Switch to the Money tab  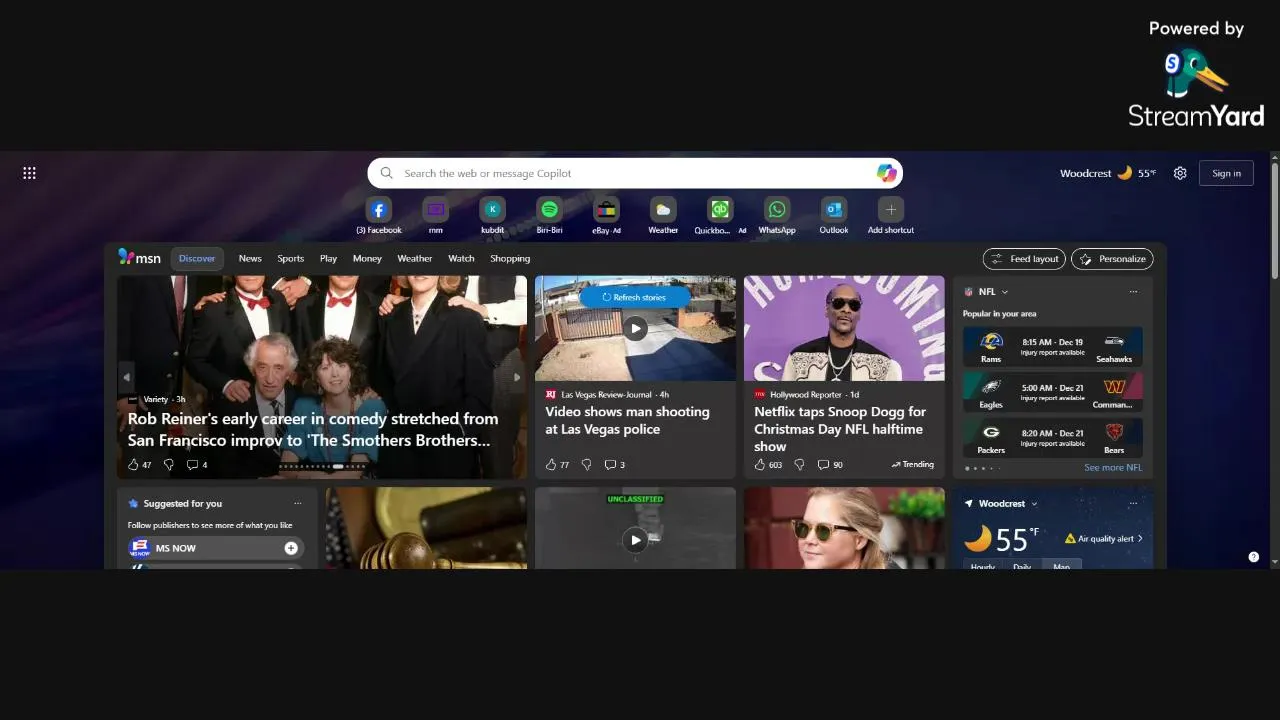coord(367,258)
